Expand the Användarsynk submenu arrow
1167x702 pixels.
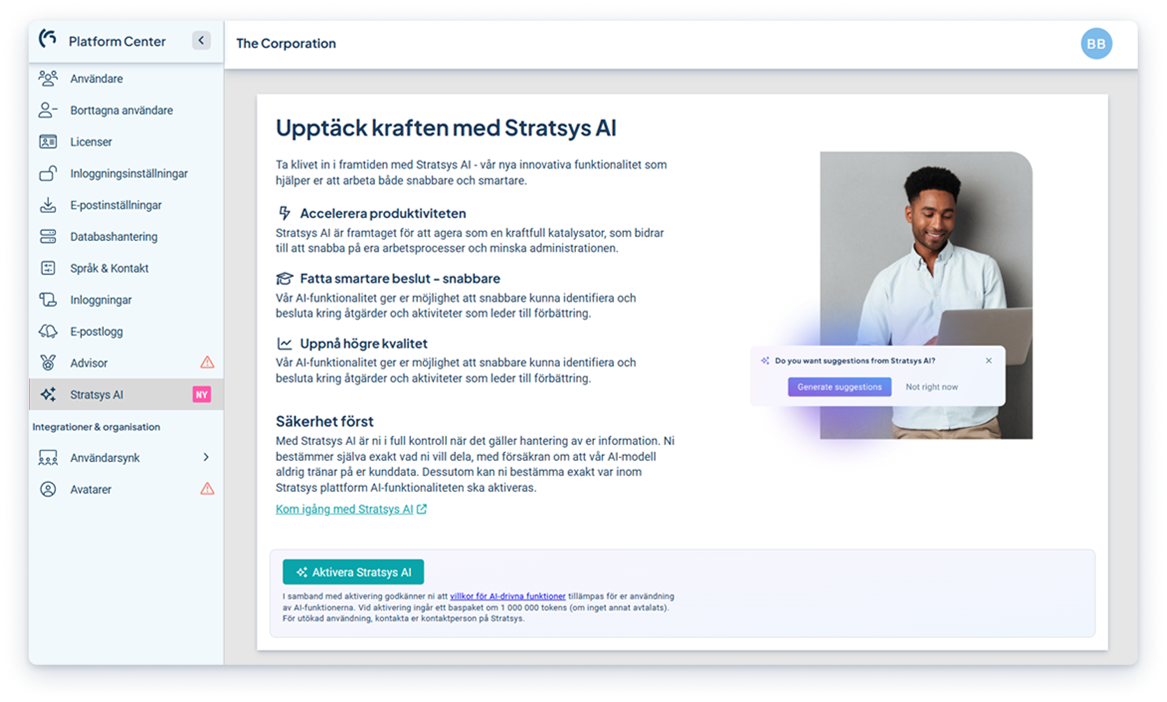(x=206, y=457)
